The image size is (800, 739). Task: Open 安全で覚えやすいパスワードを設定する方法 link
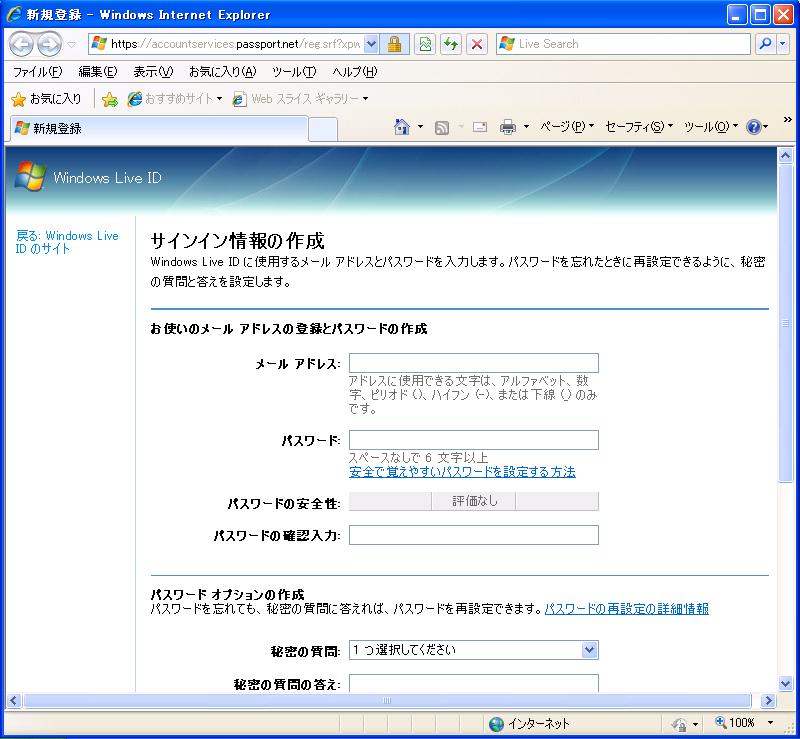point(462,472)
